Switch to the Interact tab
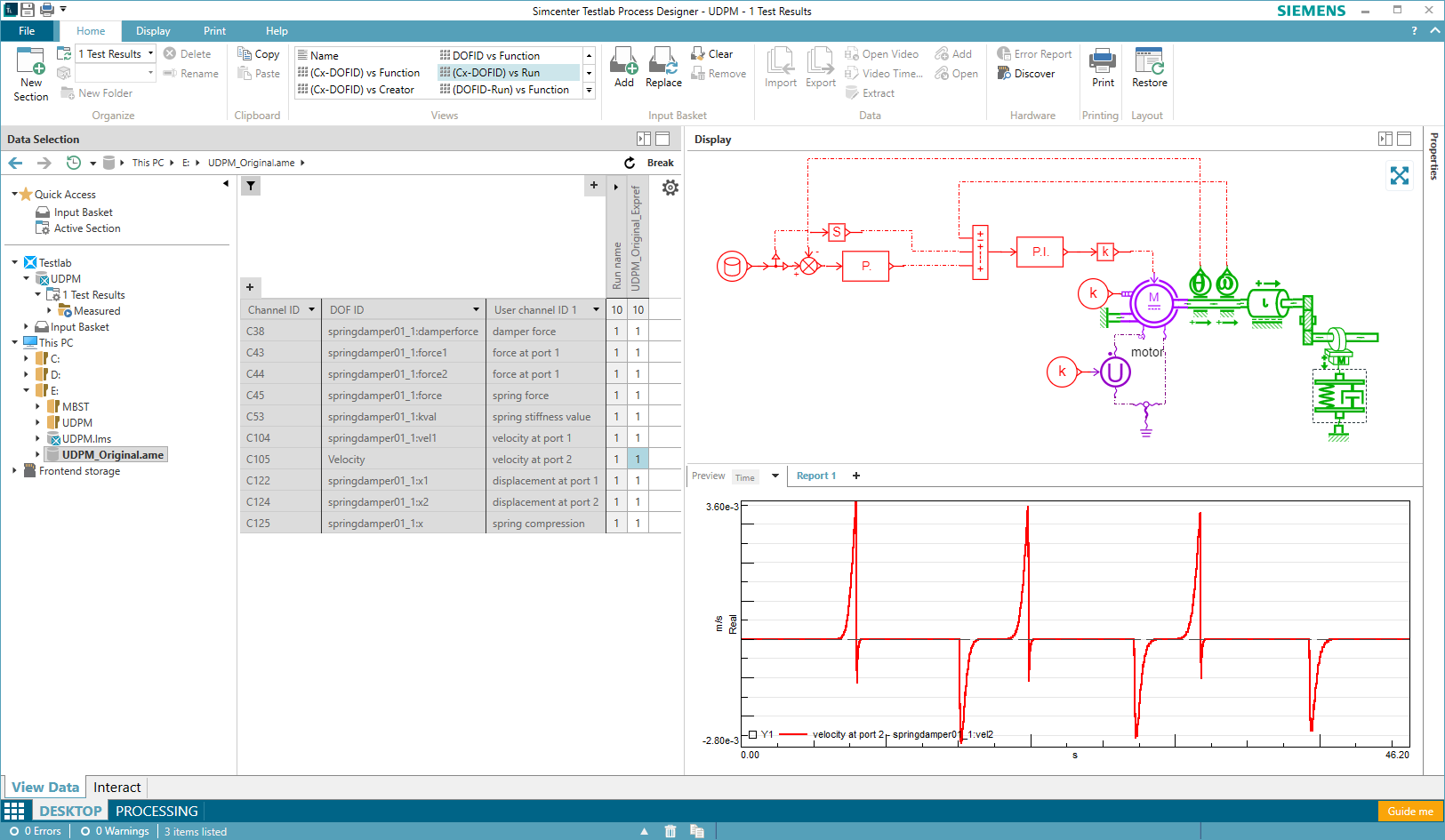The image size is (1445, 840). click(x=116, y=787)
